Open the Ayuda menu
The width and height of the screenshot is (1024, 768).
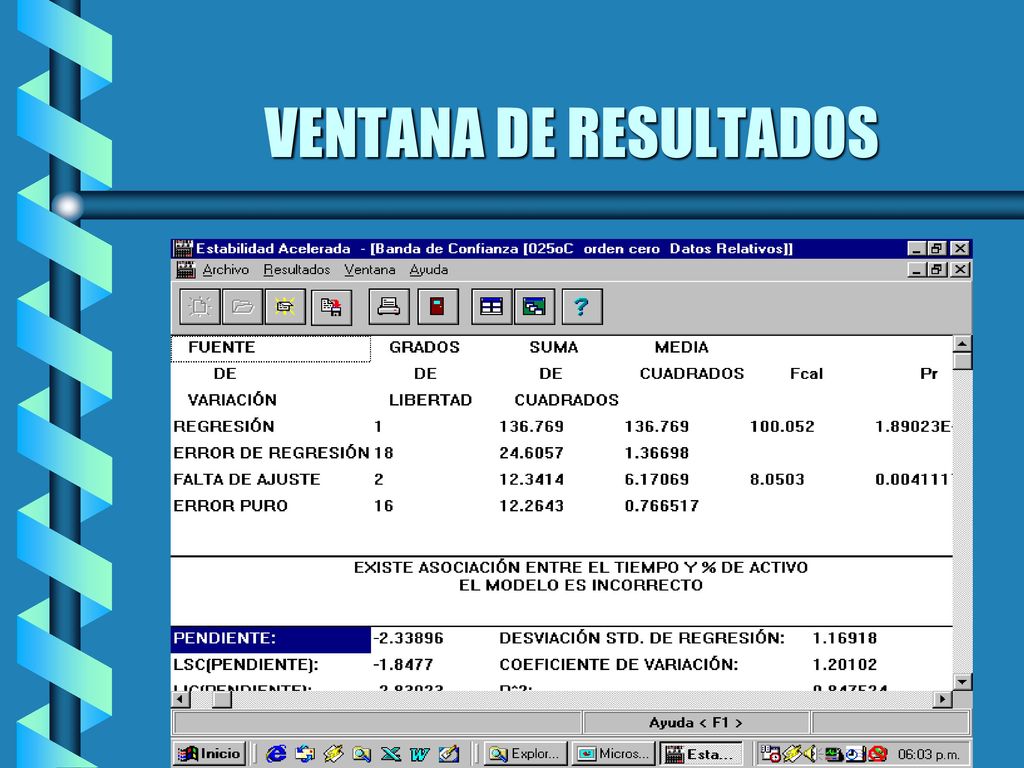coord(428,270)
